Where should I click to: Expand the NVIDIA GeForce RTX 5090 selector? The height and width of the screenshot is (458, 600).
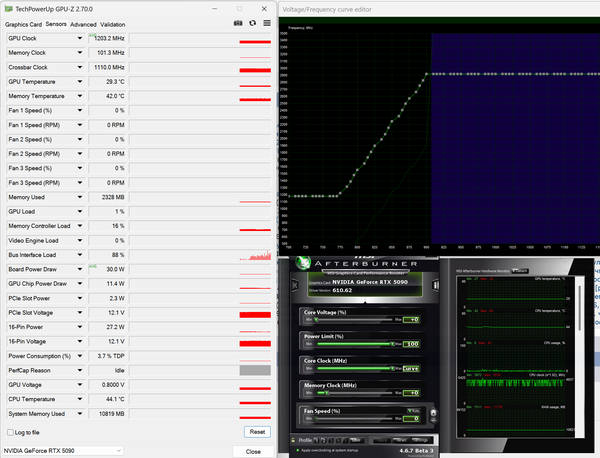[62, 451]
